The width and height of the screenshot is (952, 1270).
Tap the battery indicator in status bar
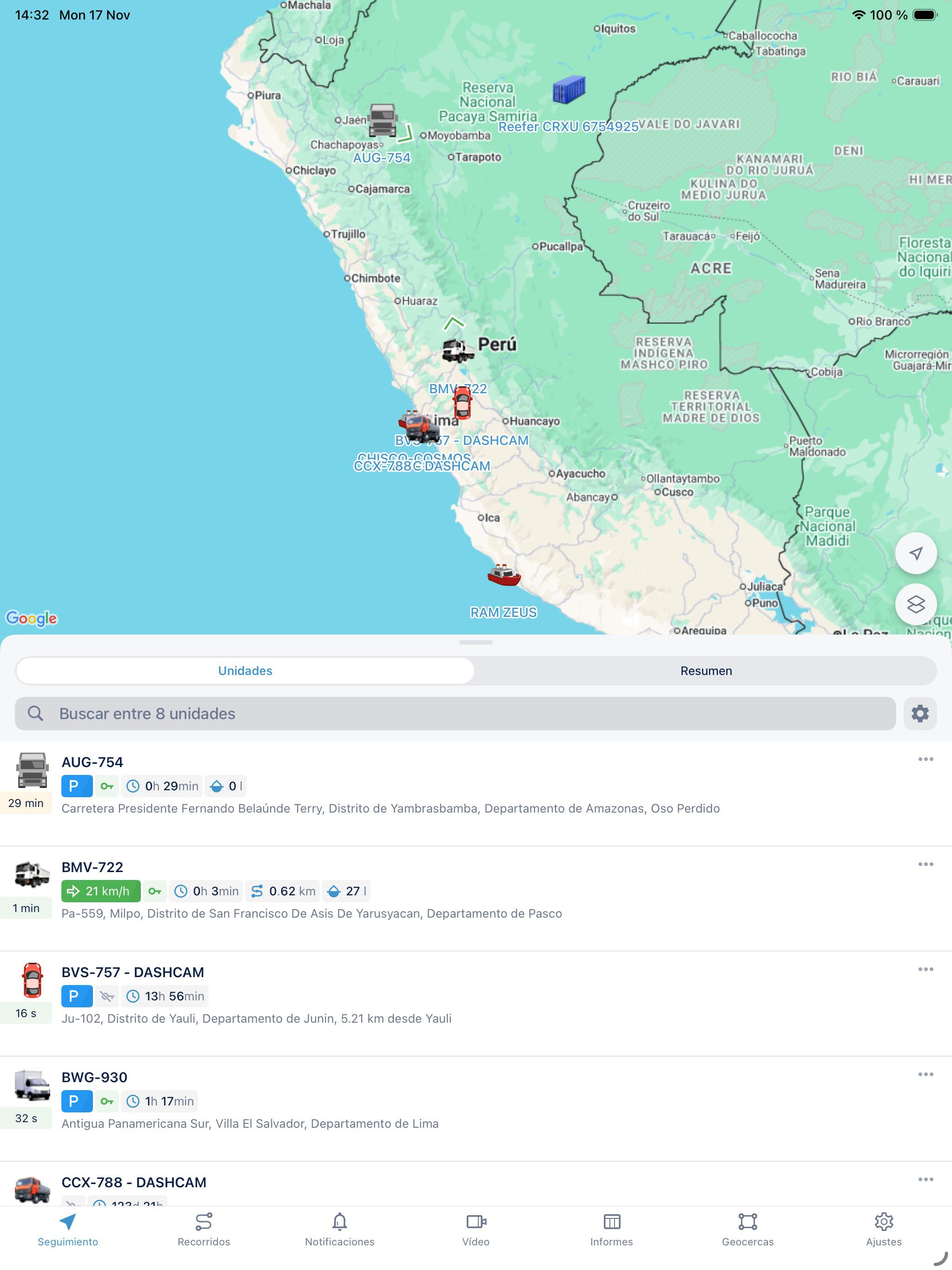924,15
